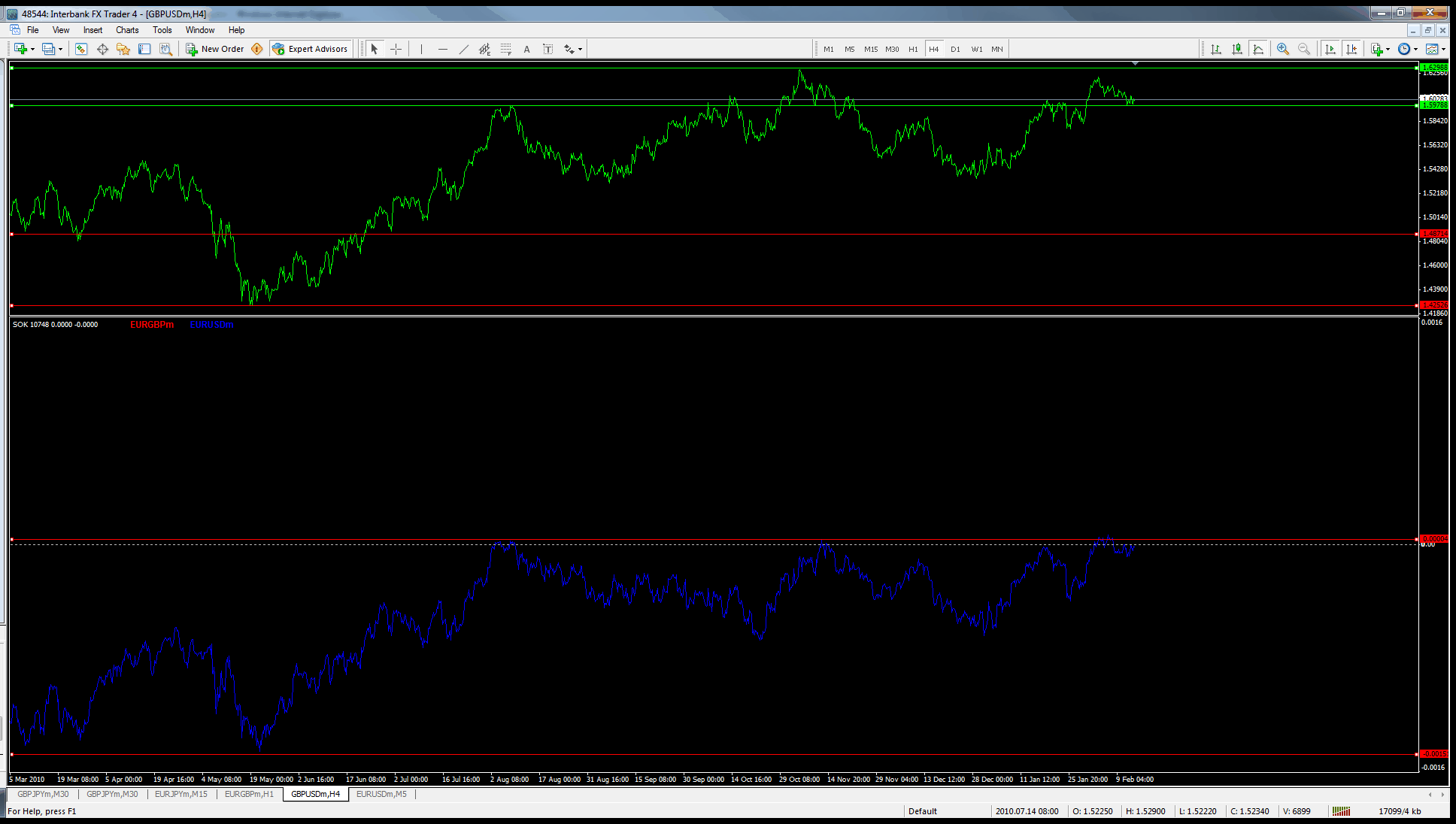The height and width of the screenshot is (824, 1456).
Task: Open the Tools menu
Action: coord(162,30)
